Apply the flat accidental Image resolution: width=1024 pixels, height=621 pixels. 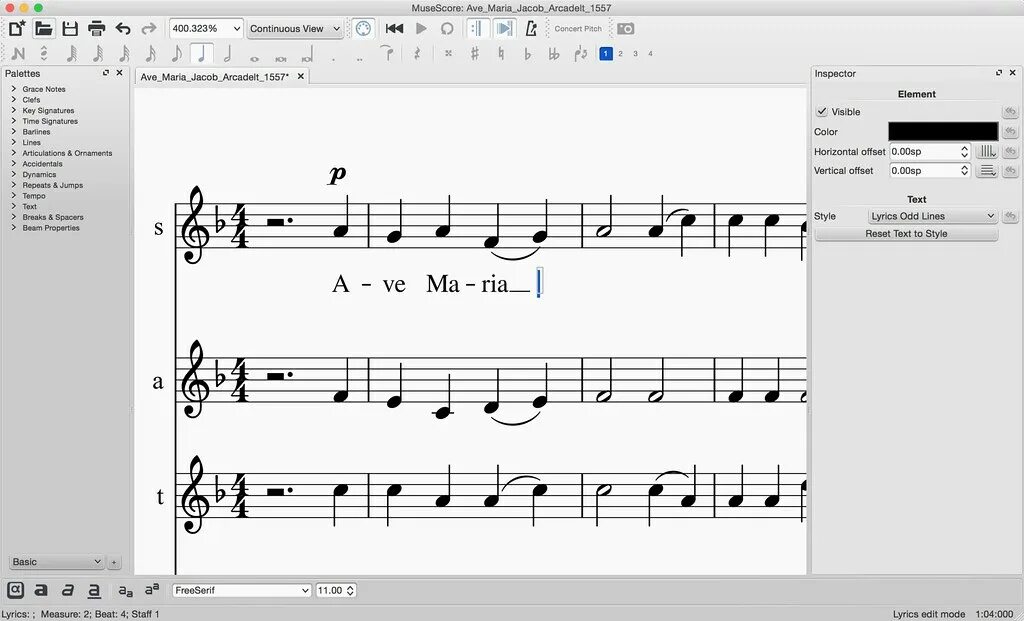coord(528,54)
